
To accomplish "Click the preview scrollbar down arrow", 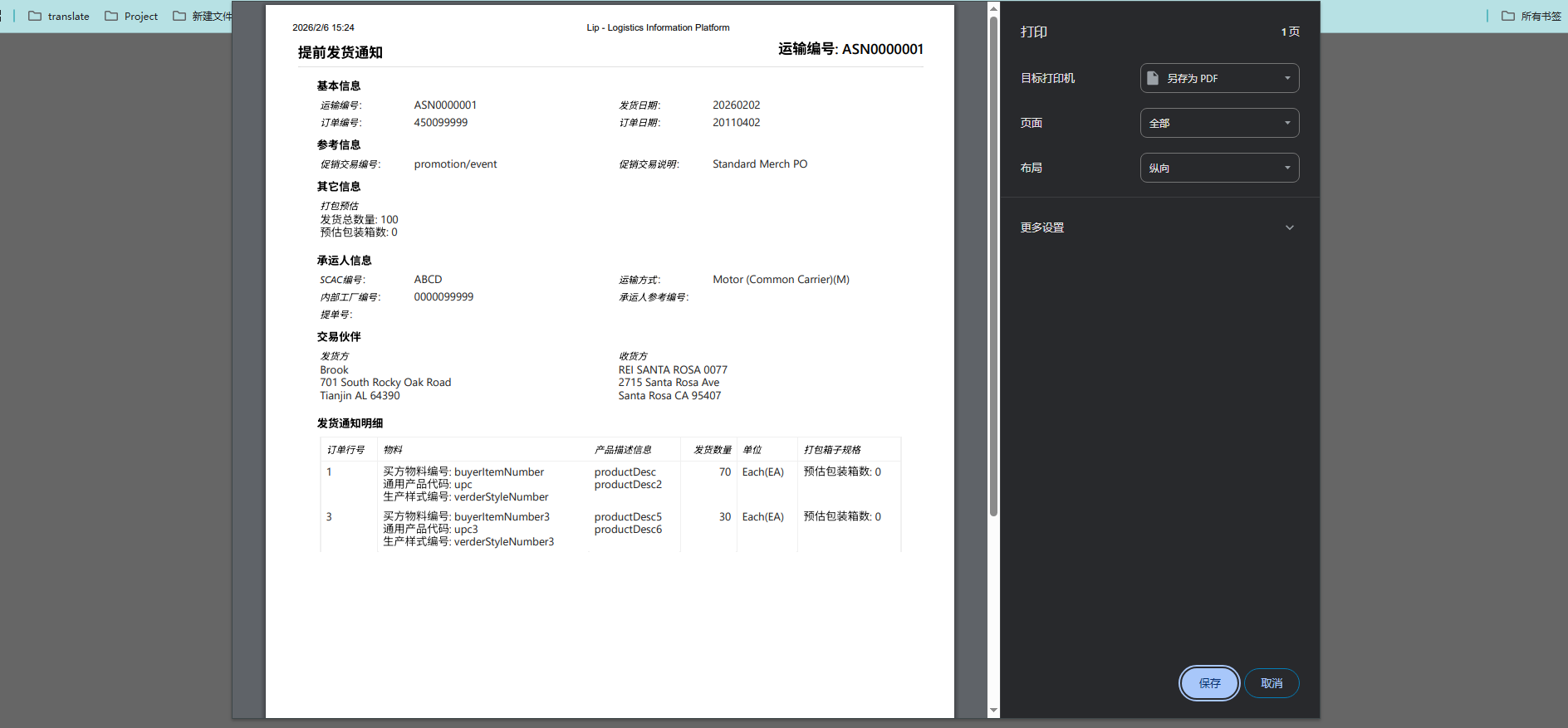I will [x=993, y=711].
